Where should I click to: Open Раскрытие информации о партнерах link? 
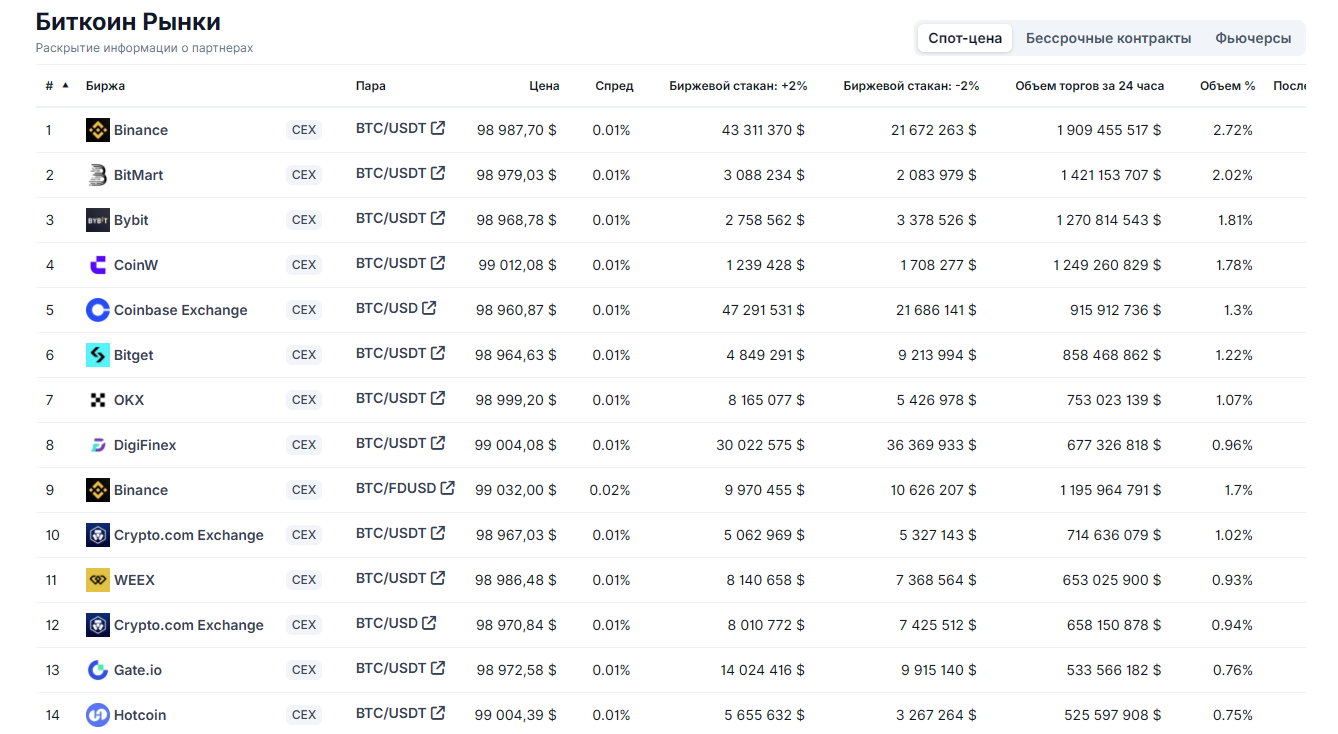coord(144,48)
